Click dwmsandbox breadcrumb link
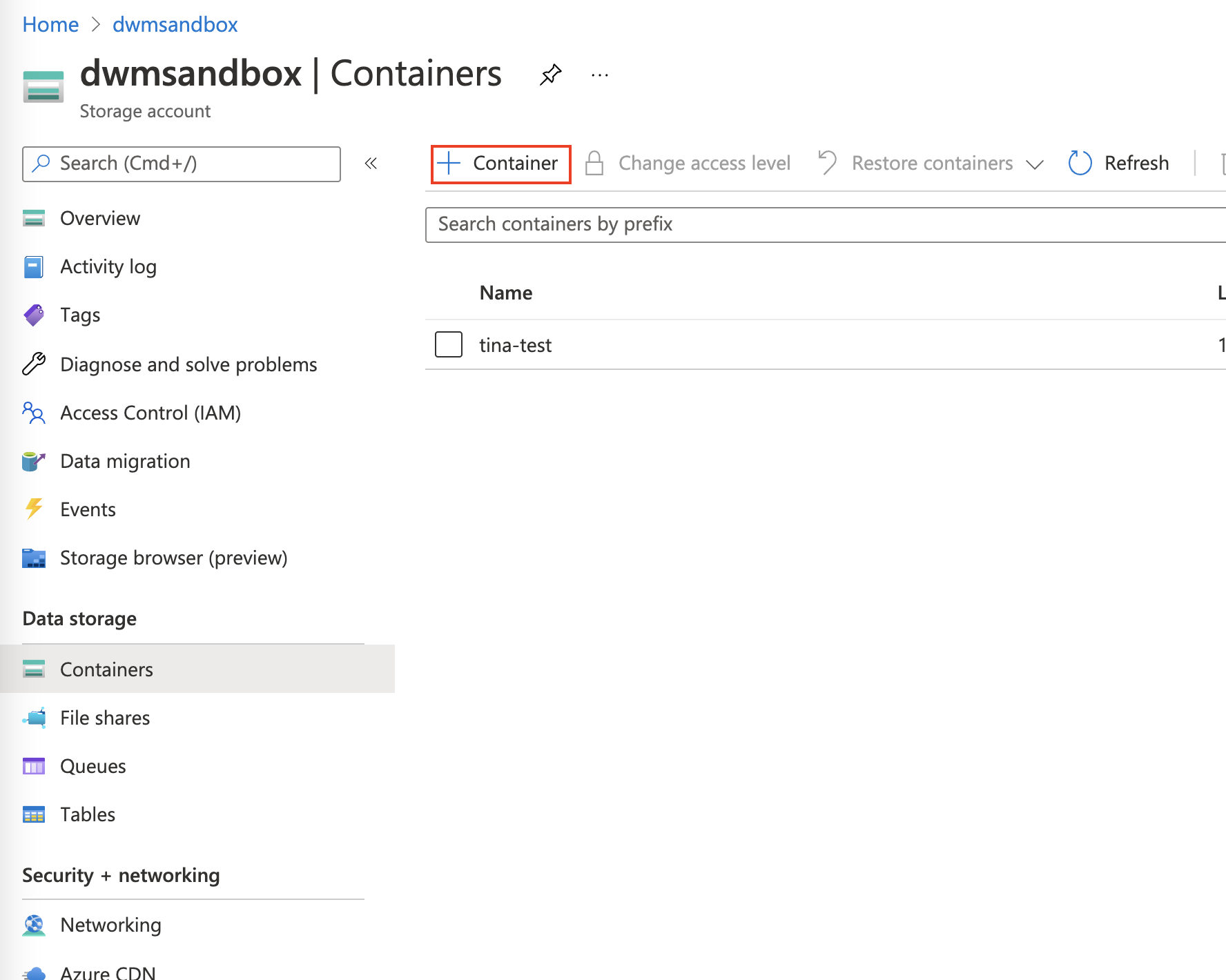The height and width of the screenshot is (980, 1226). [x=175, y=24]
